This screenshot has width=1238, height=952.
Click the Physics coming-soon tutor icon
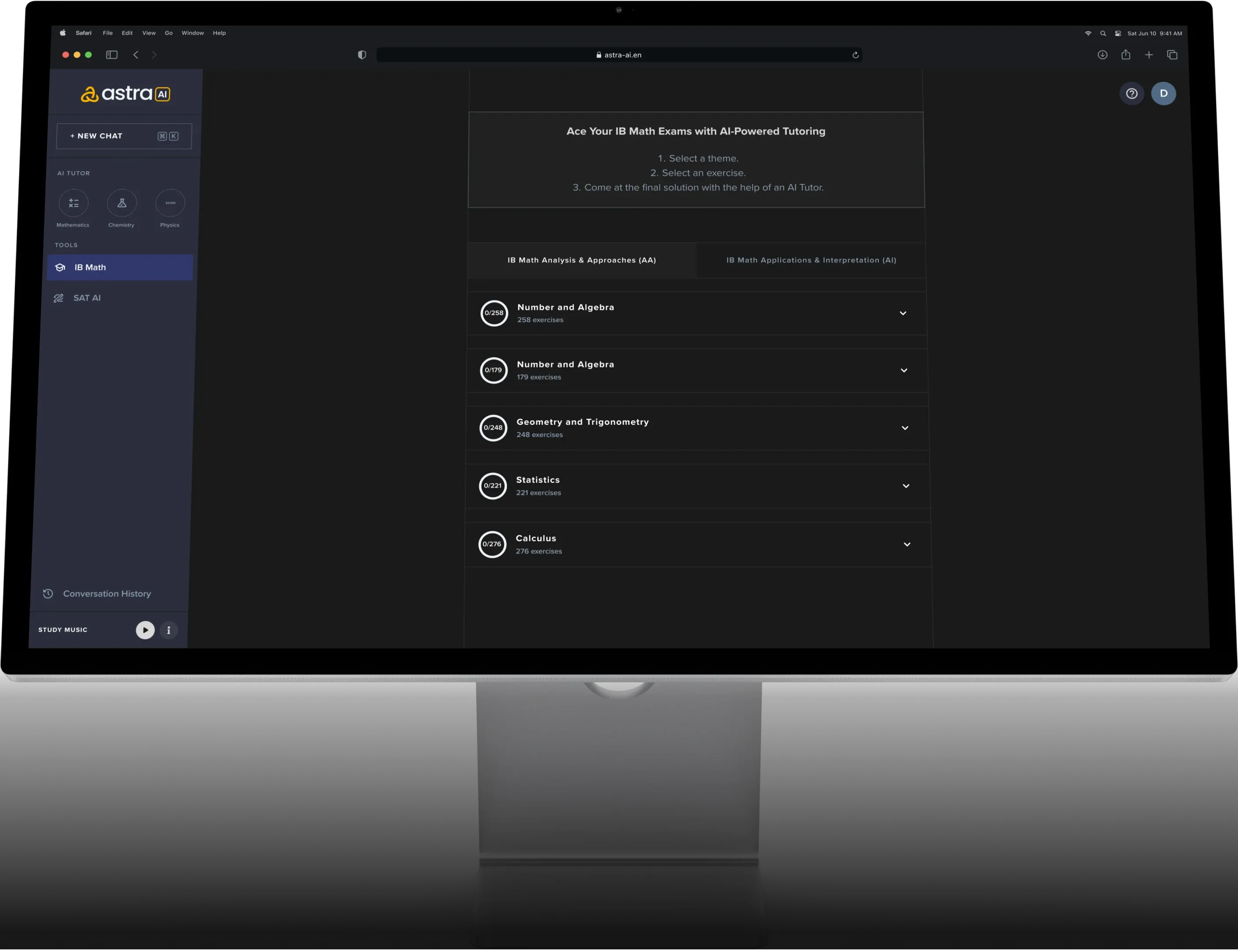tap(170, 203)
